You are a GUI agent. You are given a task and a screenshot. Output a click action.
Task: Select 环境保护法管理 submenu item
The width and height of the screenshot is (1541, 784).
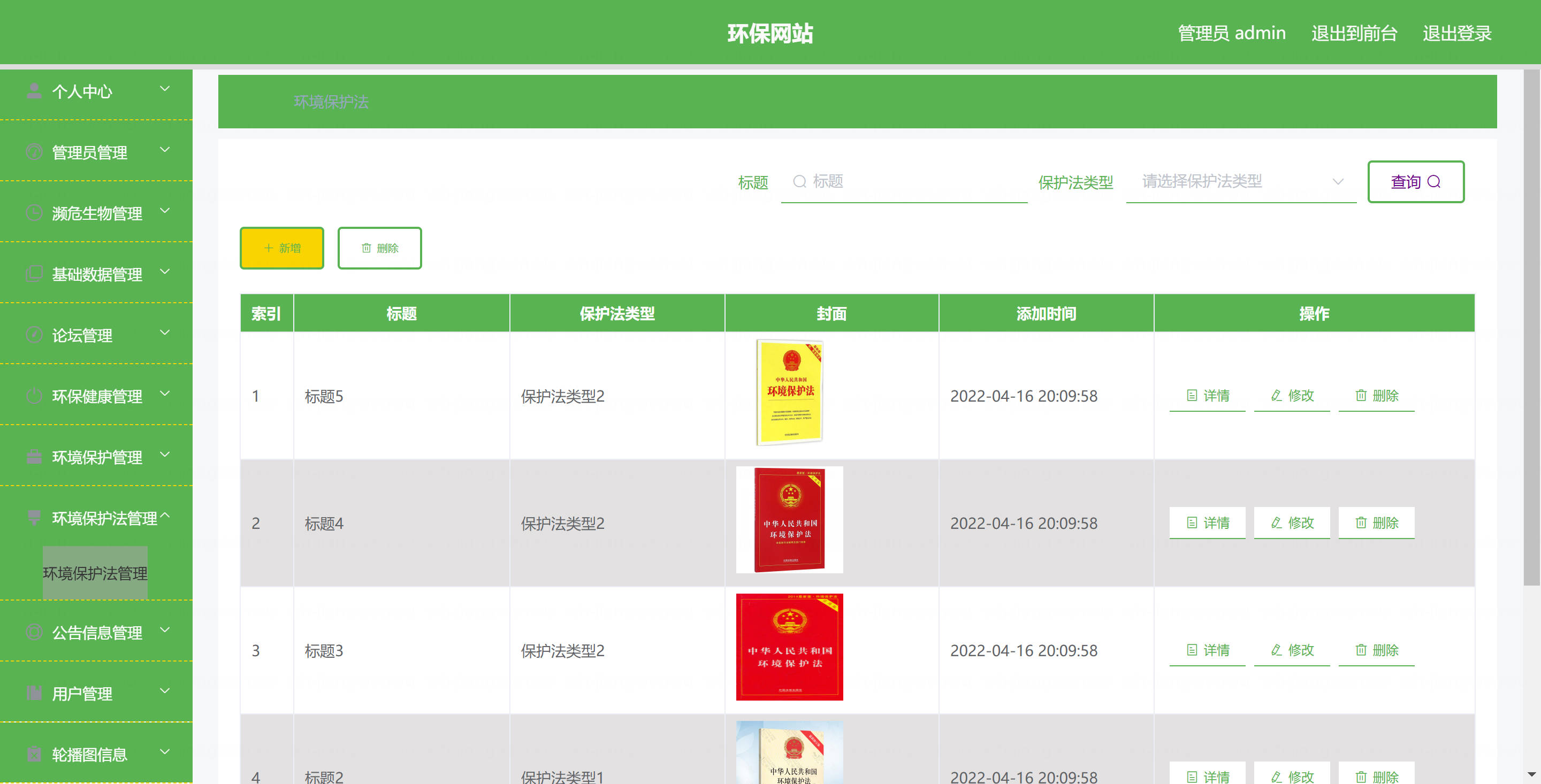click(x=95, y=573)
